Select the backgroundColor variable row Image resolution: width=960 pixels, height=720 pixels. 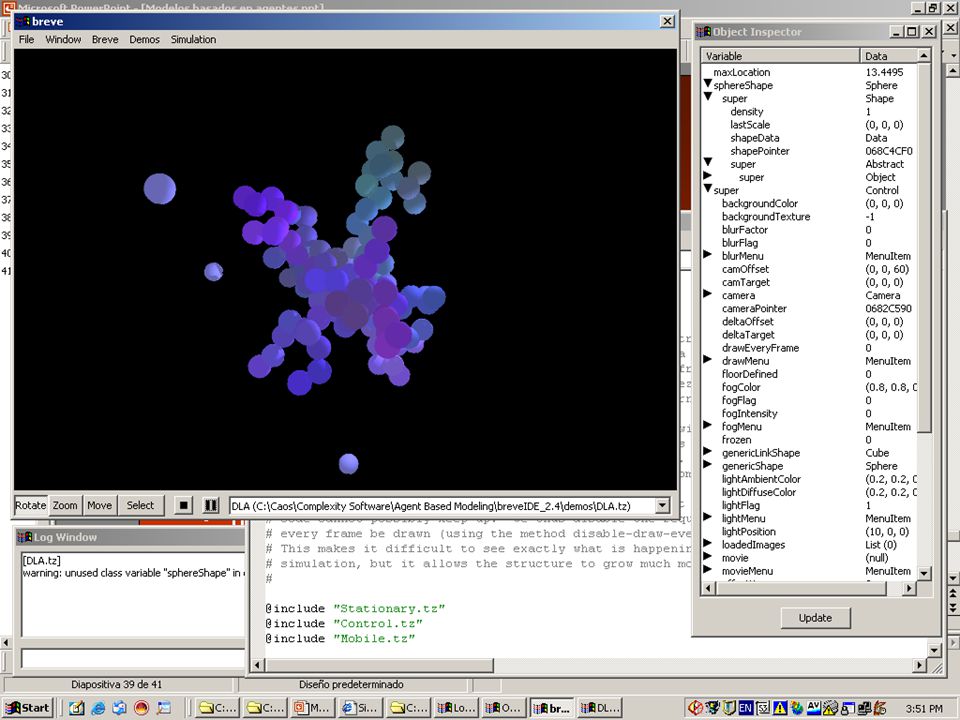[809, 203]
